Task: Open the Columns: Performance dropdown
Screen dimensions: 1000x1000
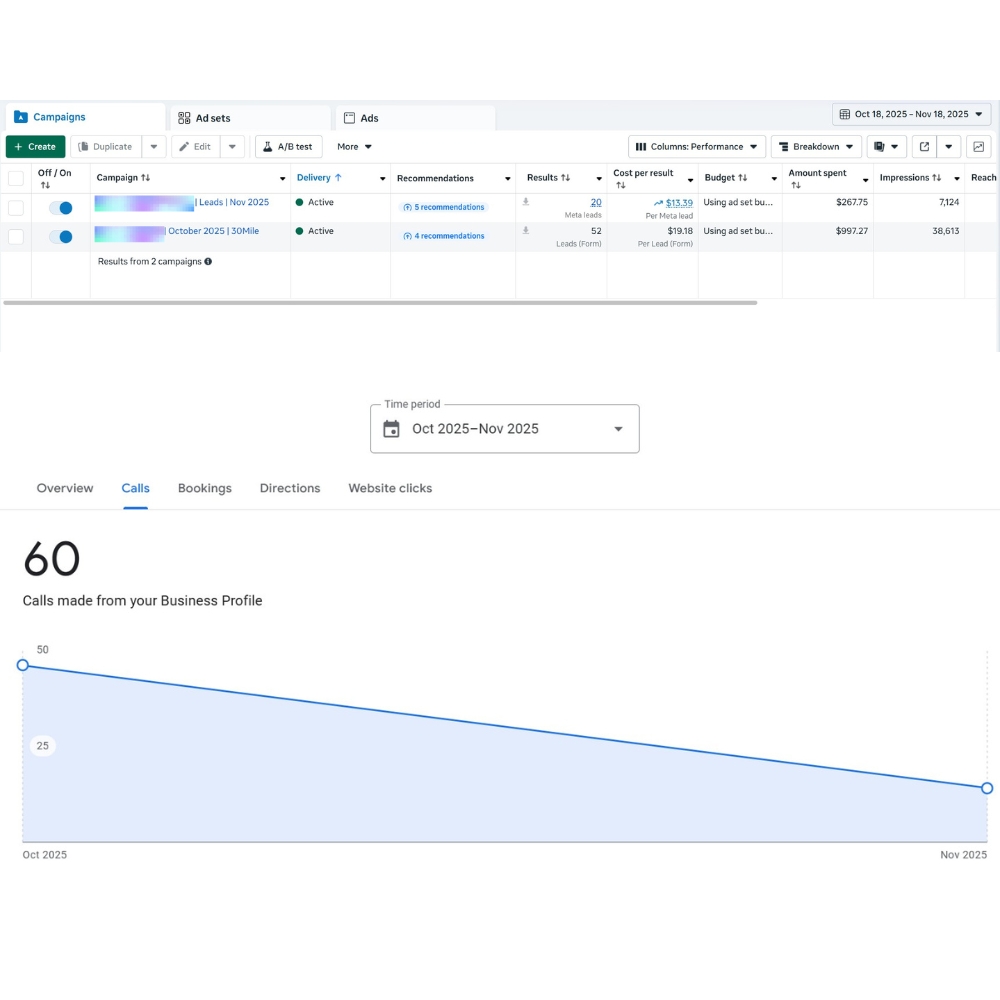Action: click(697, 147)
